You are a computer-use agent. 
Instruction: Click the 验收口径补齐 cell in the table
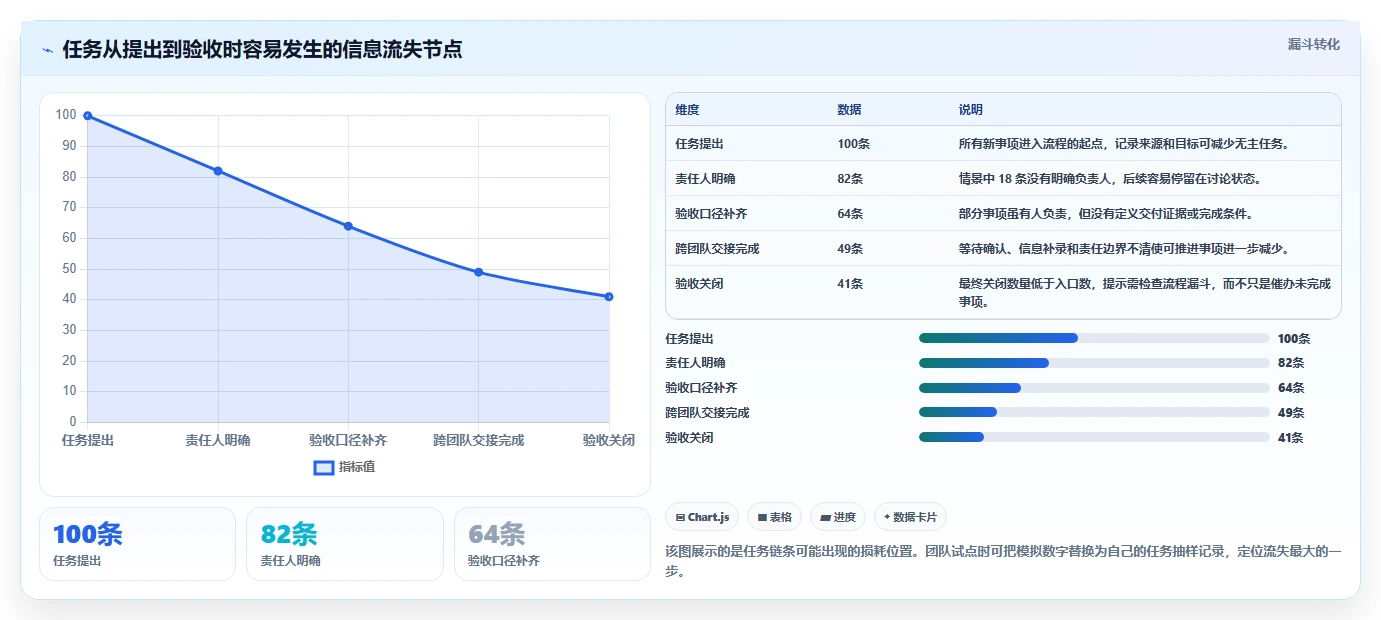click(x=712, y=214)
